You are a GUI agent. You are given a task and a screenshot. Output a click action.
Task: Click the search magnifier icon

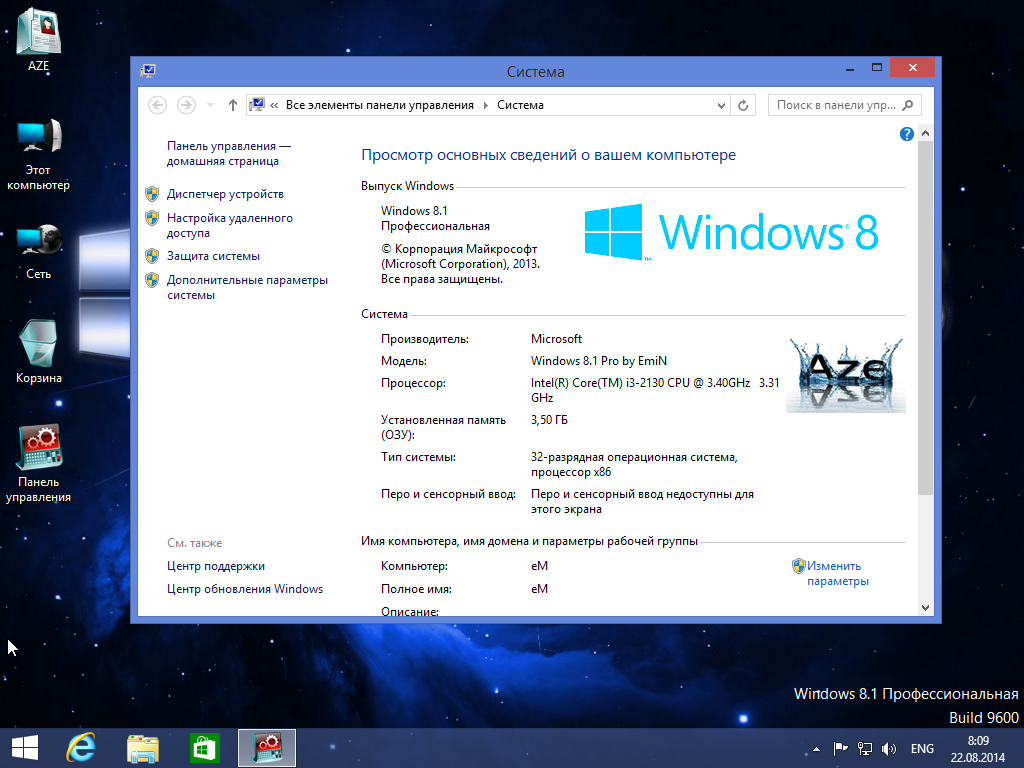click(908, 105)
